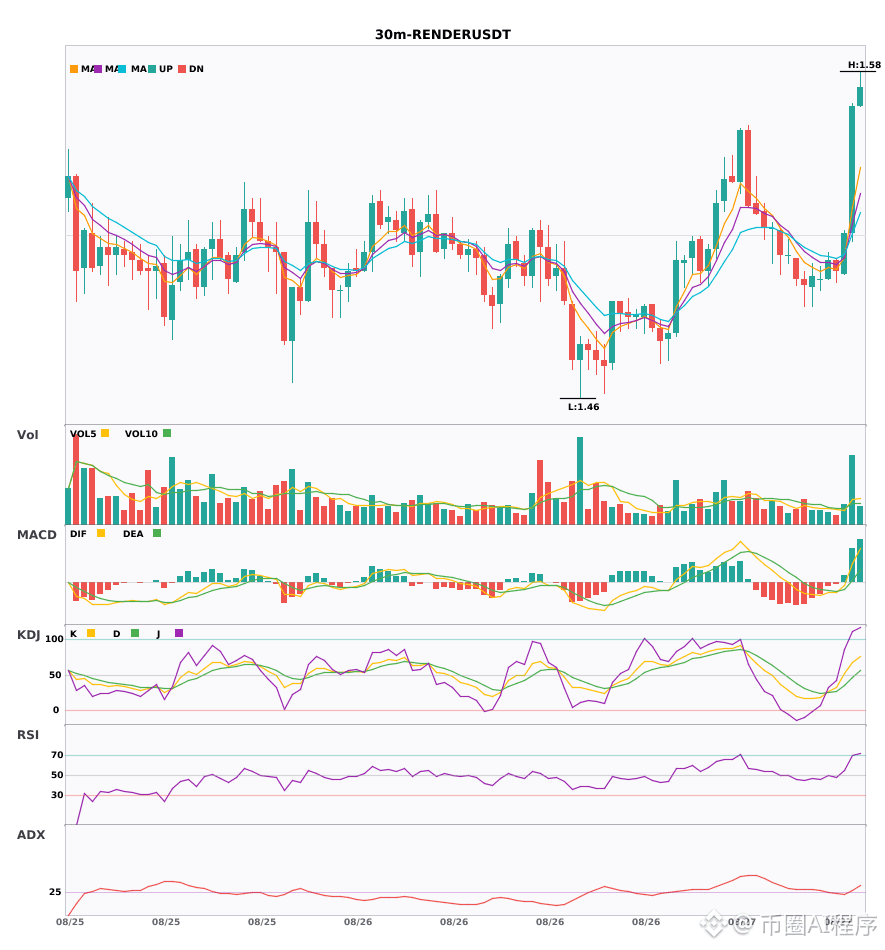Click the yellow VOL5 legend swatch
885x950 pixels.
point(105,433)
